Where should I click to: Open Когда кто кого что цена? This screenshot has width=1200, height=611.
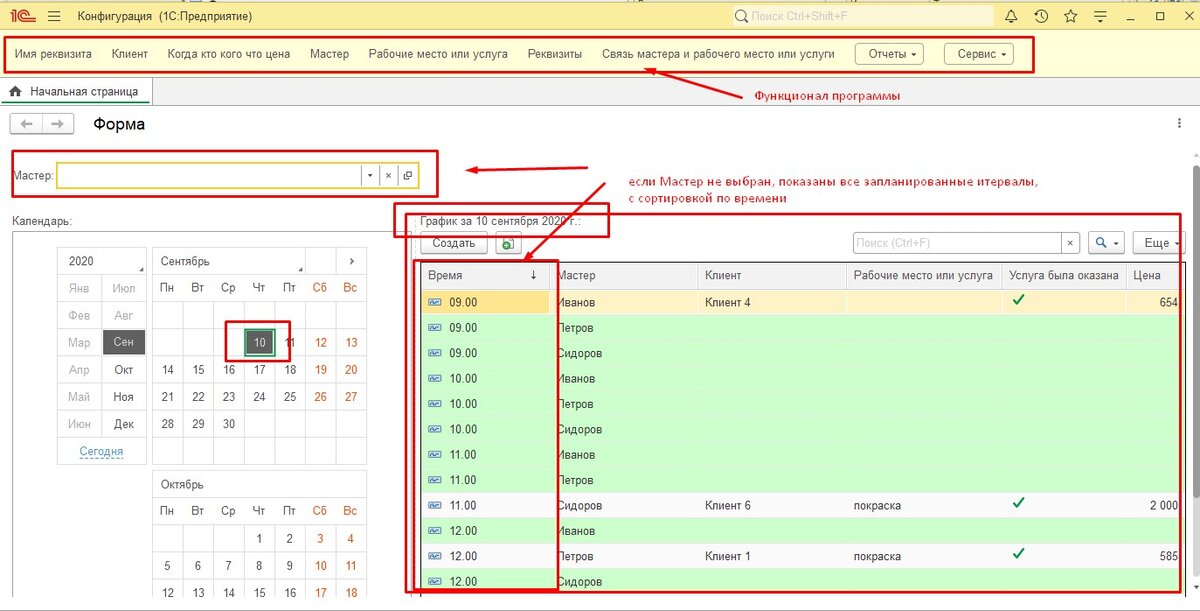tap(229, 54)
